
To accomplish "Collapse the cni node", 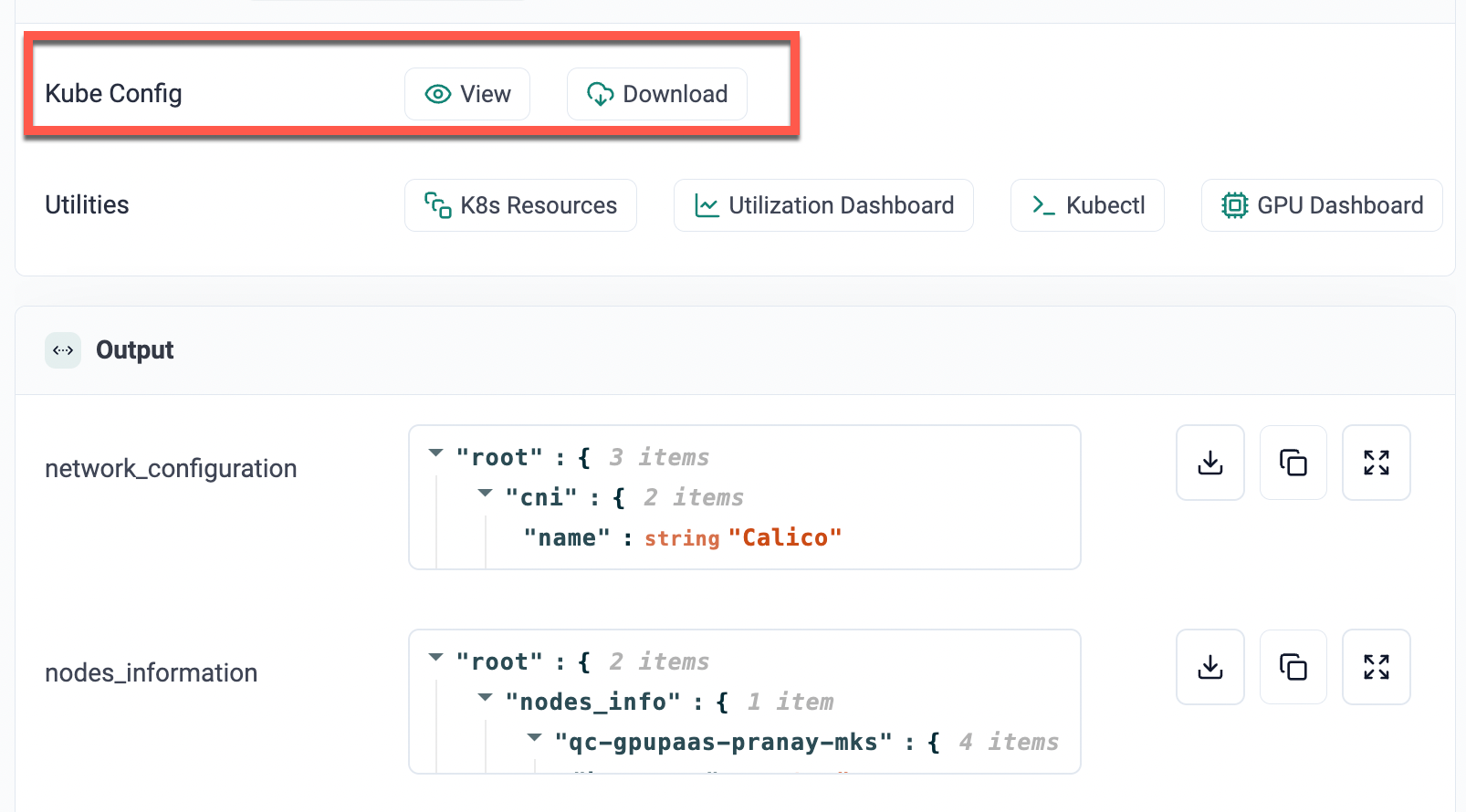I will click(x=486, y=494).
